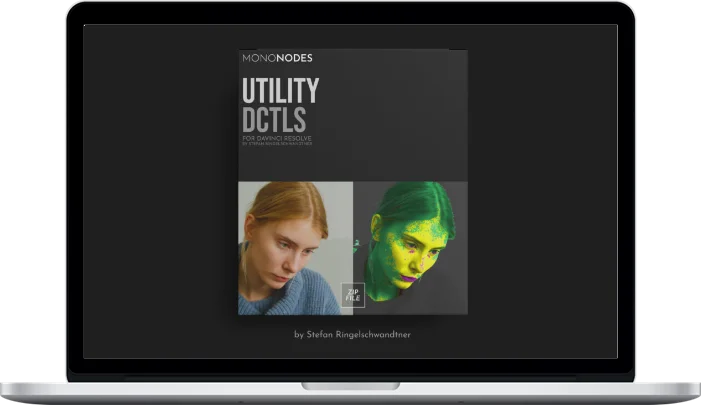Open 'by Stefan Ringelschwandtner' caption below cover
Image resolution: width=701 pixels, height=405 pixels.
[352, 334]
